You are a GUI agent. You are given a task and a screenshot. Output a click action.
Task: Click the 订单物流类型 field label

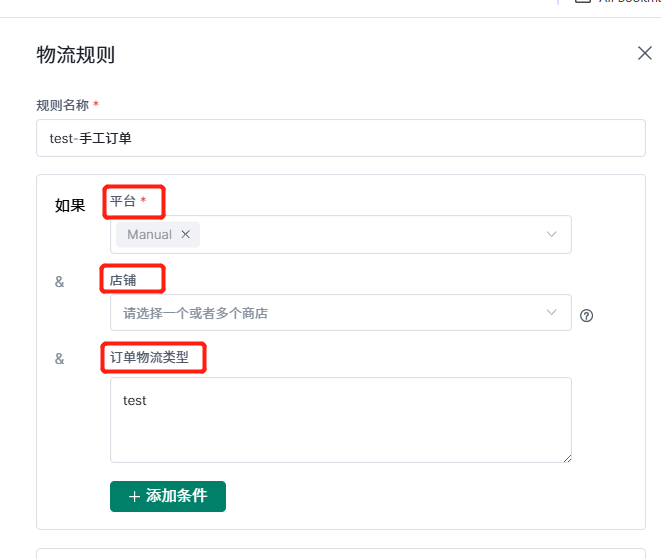point(149,357)
